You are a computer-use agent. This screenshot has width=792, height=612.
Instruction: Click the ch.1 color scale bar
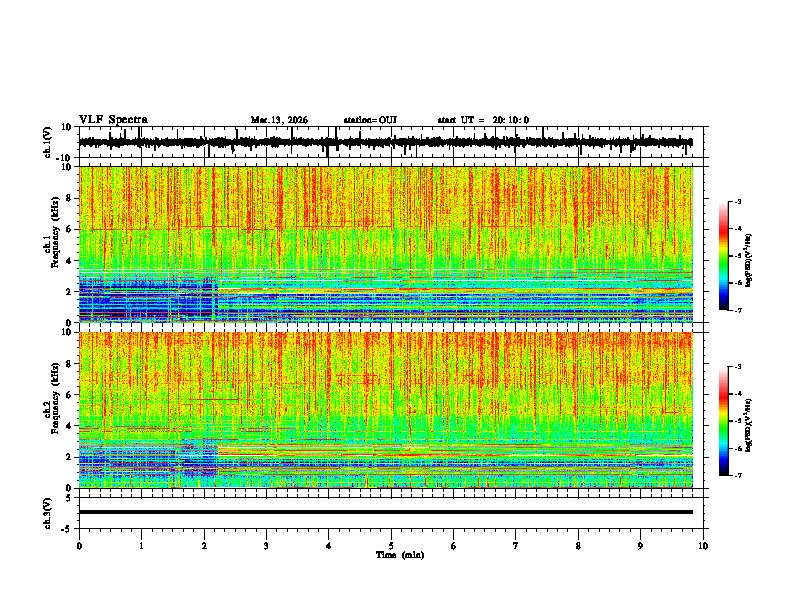(724, 256)
